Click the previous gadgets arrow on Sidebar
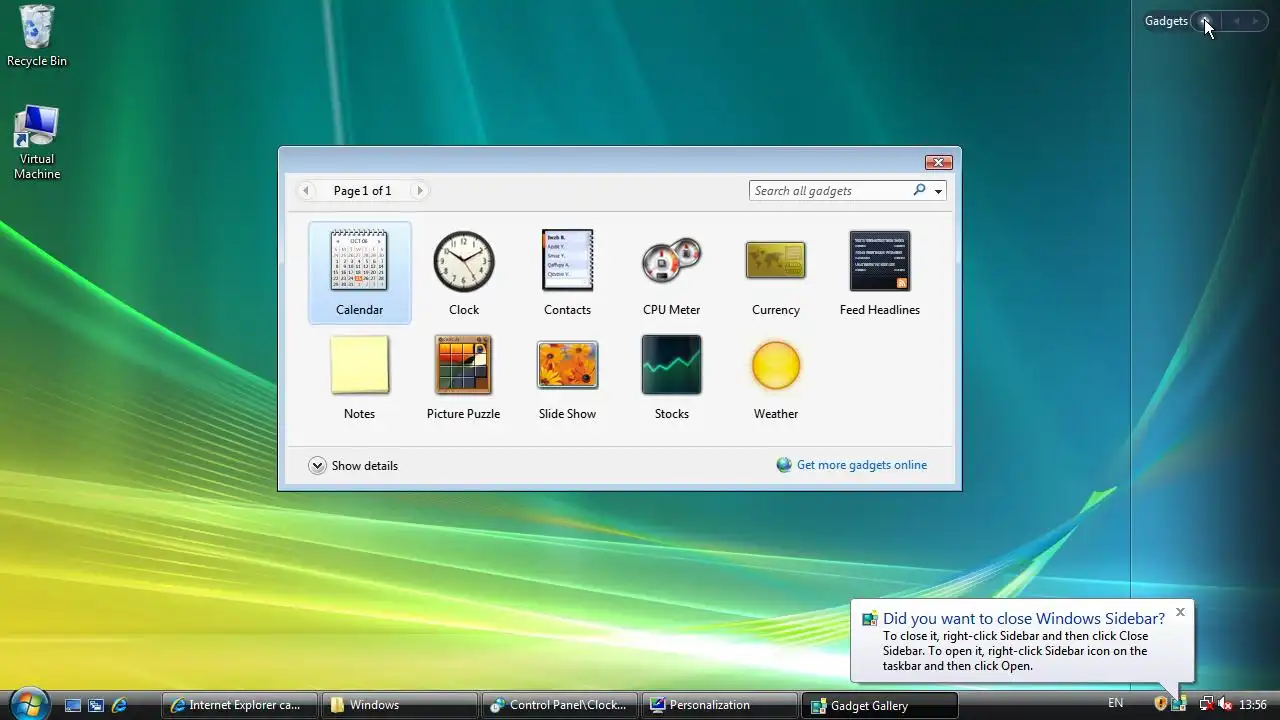This screenshot has height=720, width=1280. [x=1236, y=21]
